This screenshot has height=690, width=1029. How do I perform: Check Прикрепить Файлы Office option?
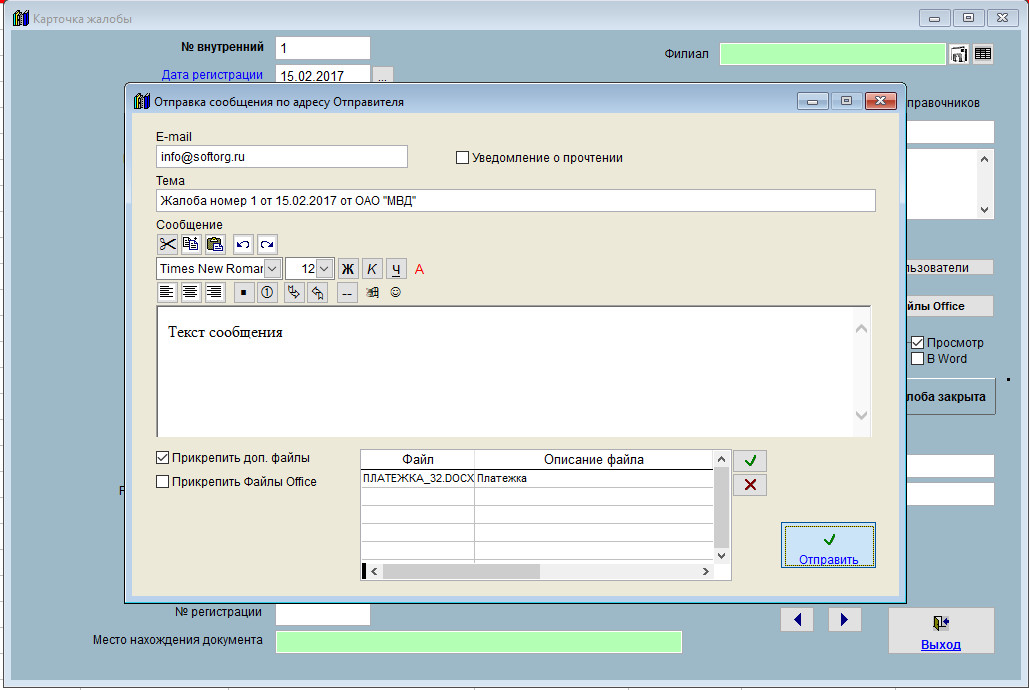163,482
